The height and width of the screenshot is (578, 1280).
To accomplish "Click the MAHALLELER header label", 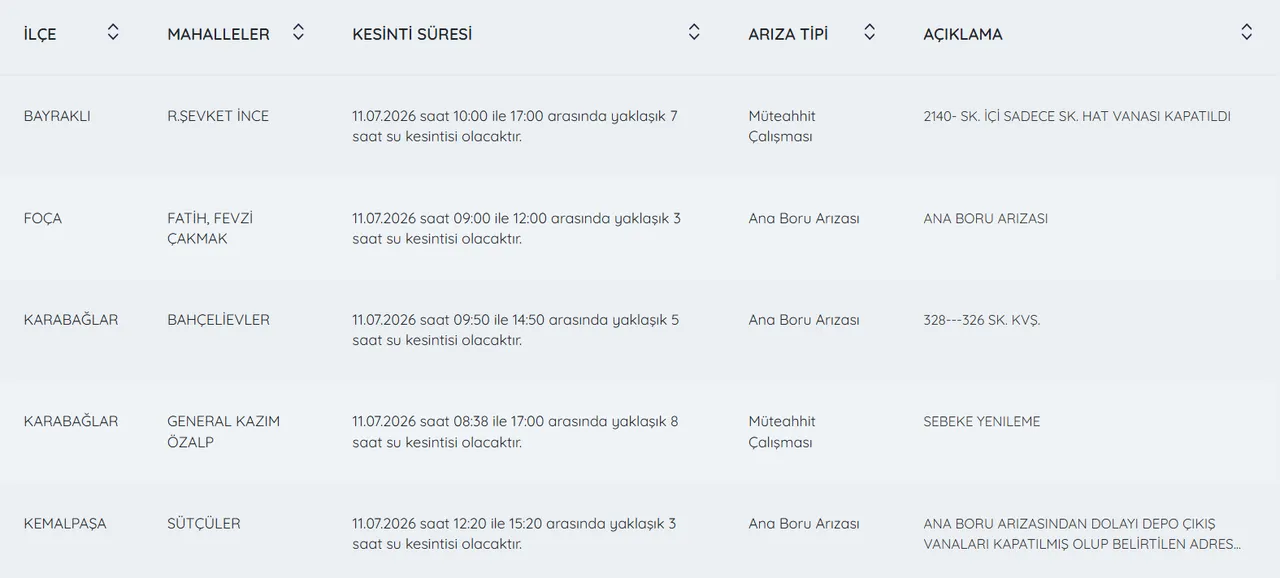I will tap(218, 34).
